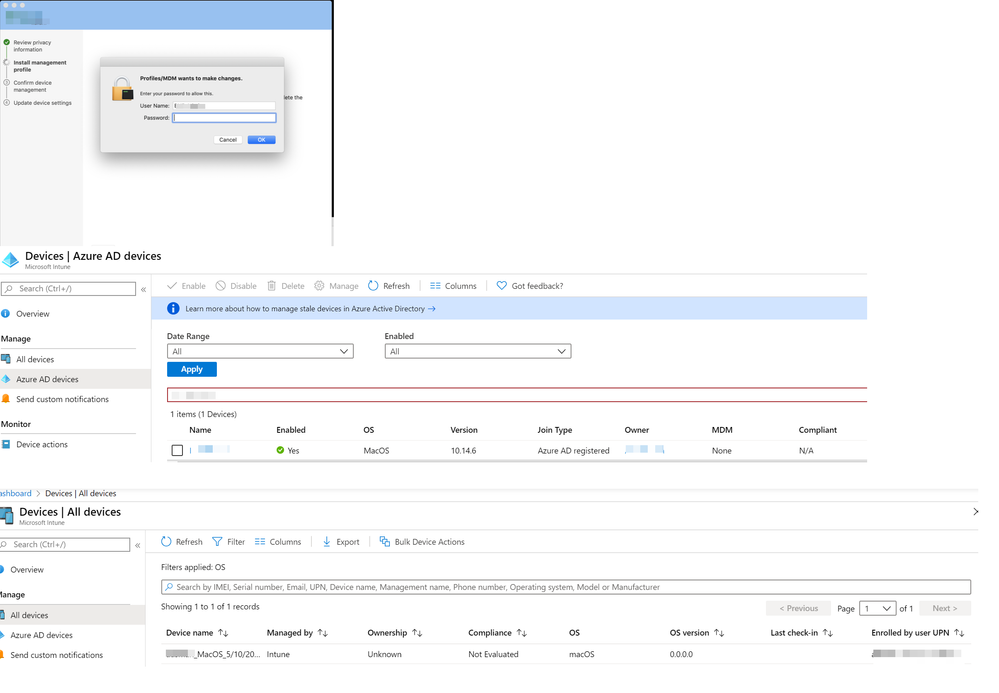The width and height of the screenshot is (999, 693).
Task: Sort by Enrolled by user UPN arrows
Action: [x=959, y=632]
